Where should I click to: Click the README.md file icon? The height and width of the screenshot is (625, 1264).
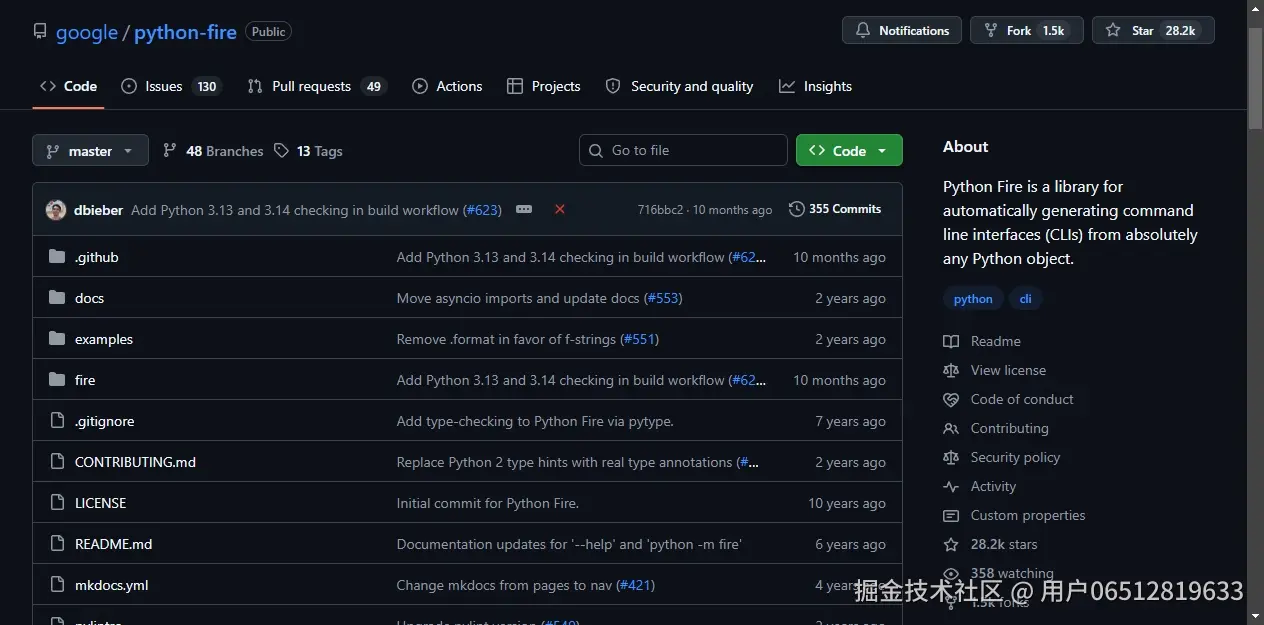[x=57, y=544]
